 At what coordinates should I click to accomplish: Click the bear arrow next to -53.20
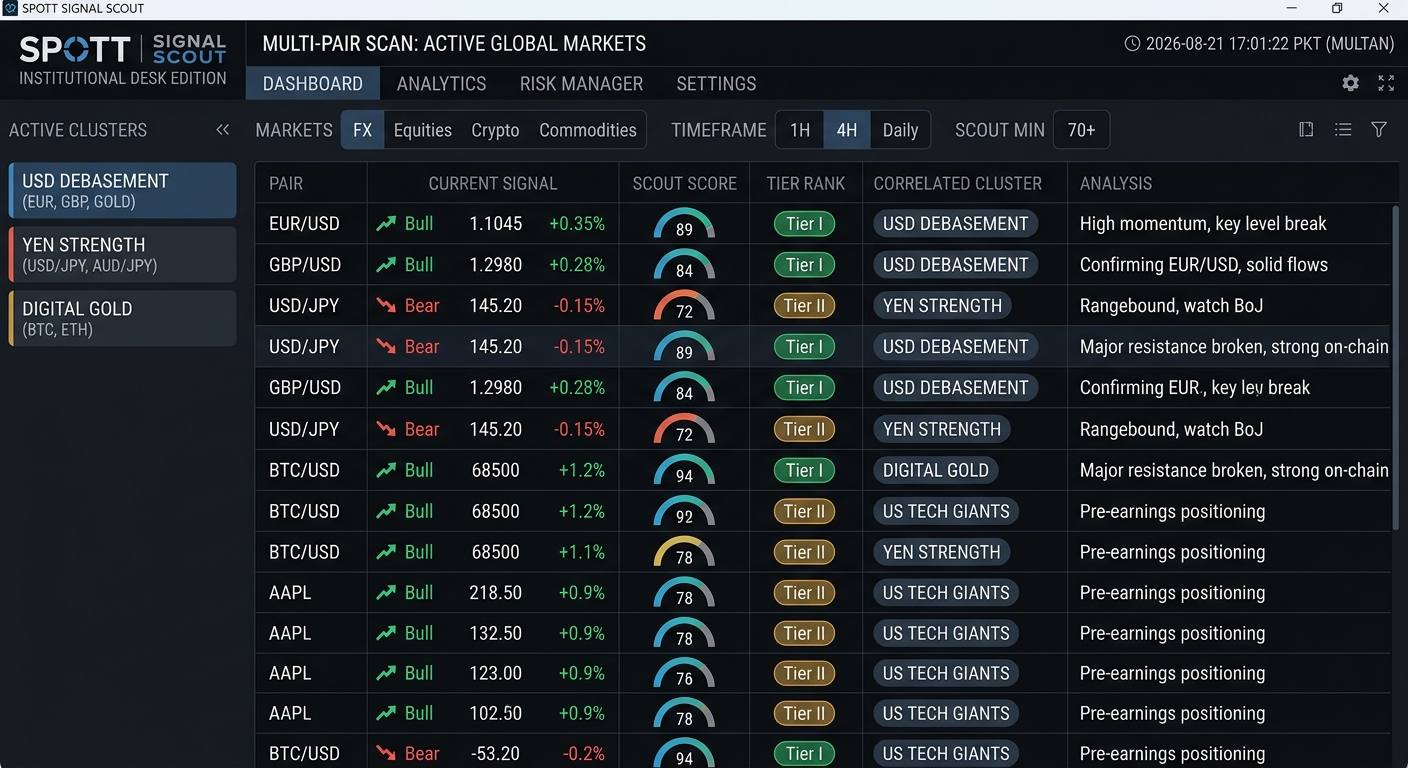coord(386,753)
